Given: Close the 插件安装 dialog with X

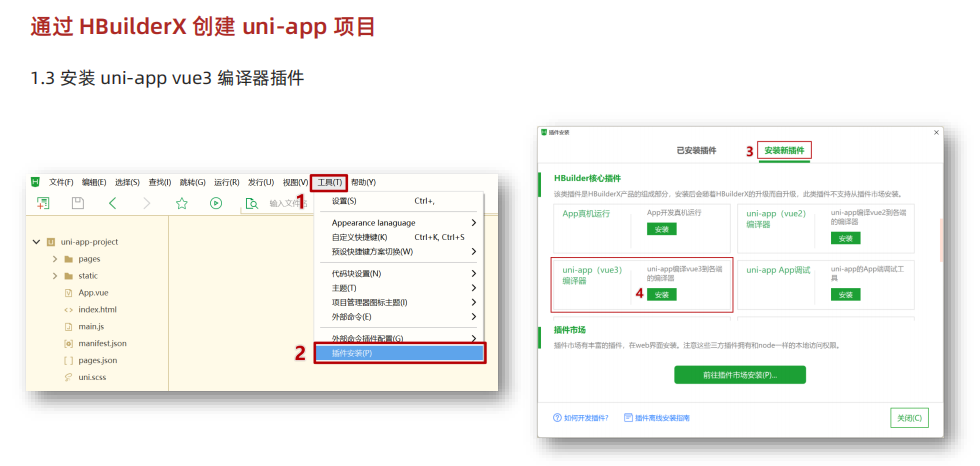Looking at the screenshot, I should pos(936,132).
